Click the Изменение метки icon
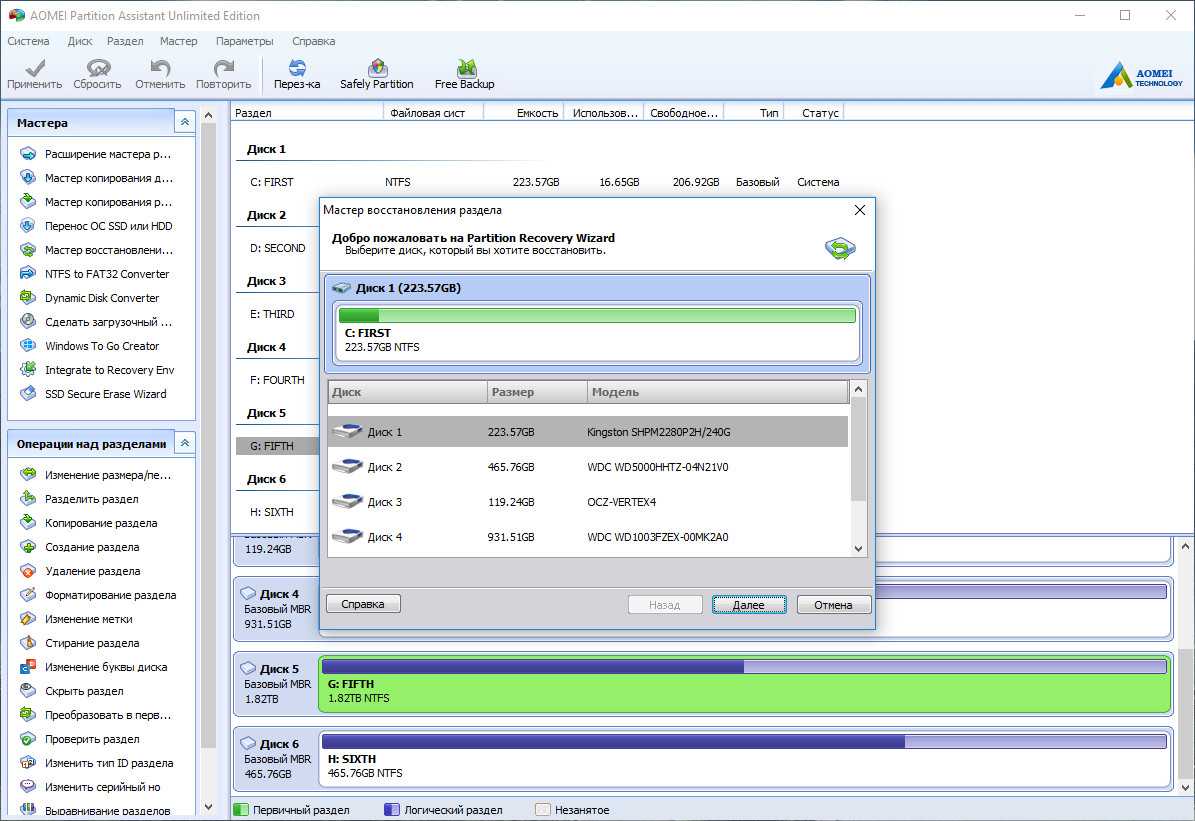 28,619
